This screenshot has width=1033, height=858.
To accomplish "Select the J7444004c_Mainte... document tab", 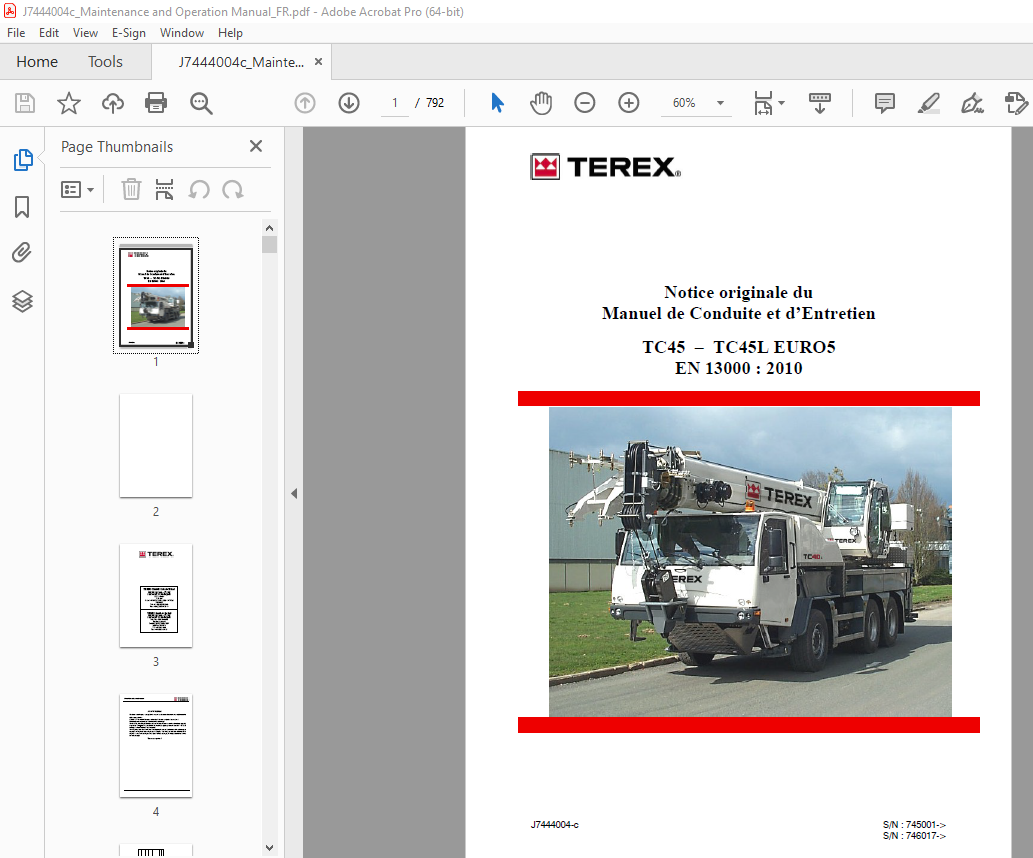I will pyautogui.click(x=241, y=62).
